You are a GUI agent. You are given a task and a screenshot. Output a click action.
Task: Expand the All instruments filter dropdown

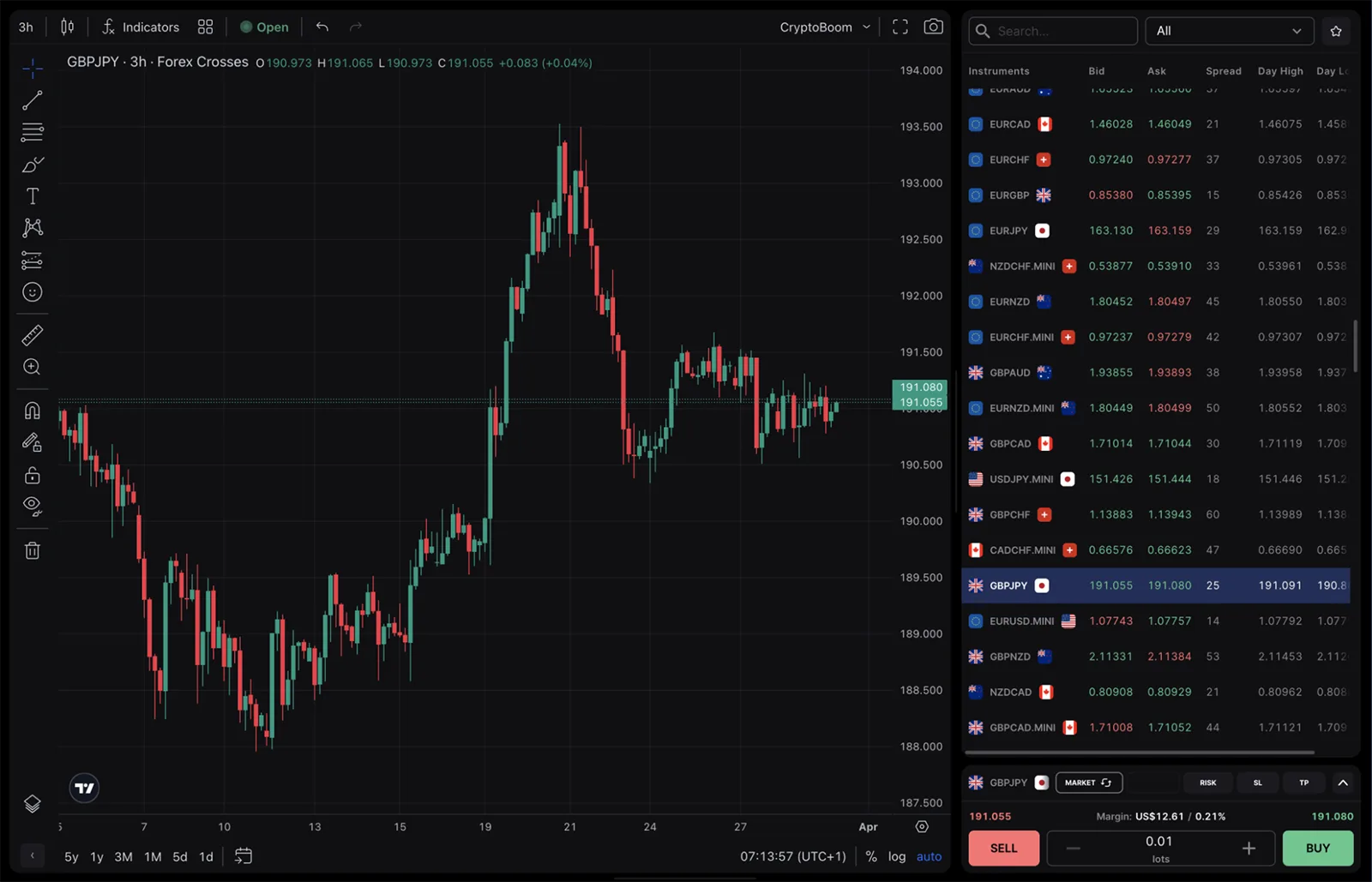[x=1229, y=31]
